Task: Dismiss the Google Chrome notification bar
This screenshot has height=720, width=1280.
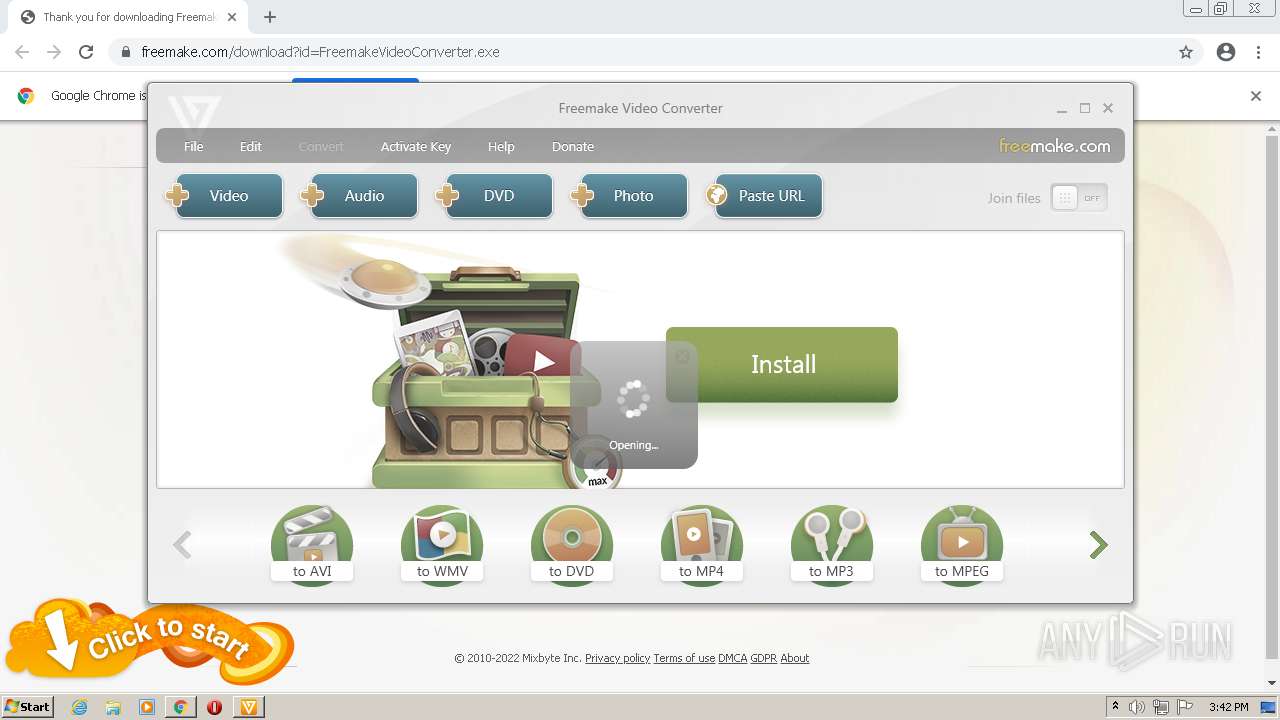Action: point(1256,96)
